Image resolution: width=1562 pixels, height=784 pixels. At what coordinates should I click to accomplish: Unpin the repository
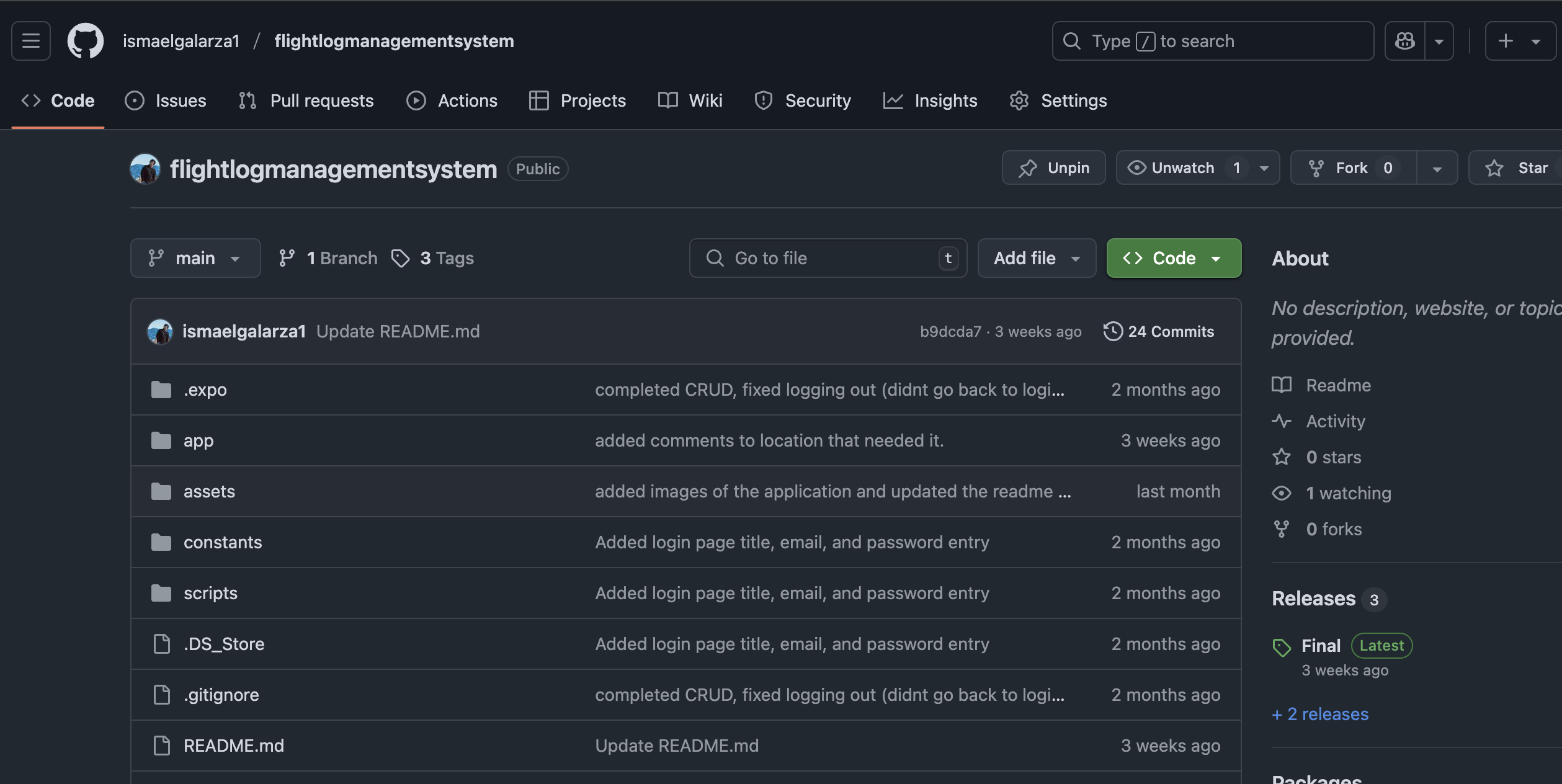click(1053, 168)
